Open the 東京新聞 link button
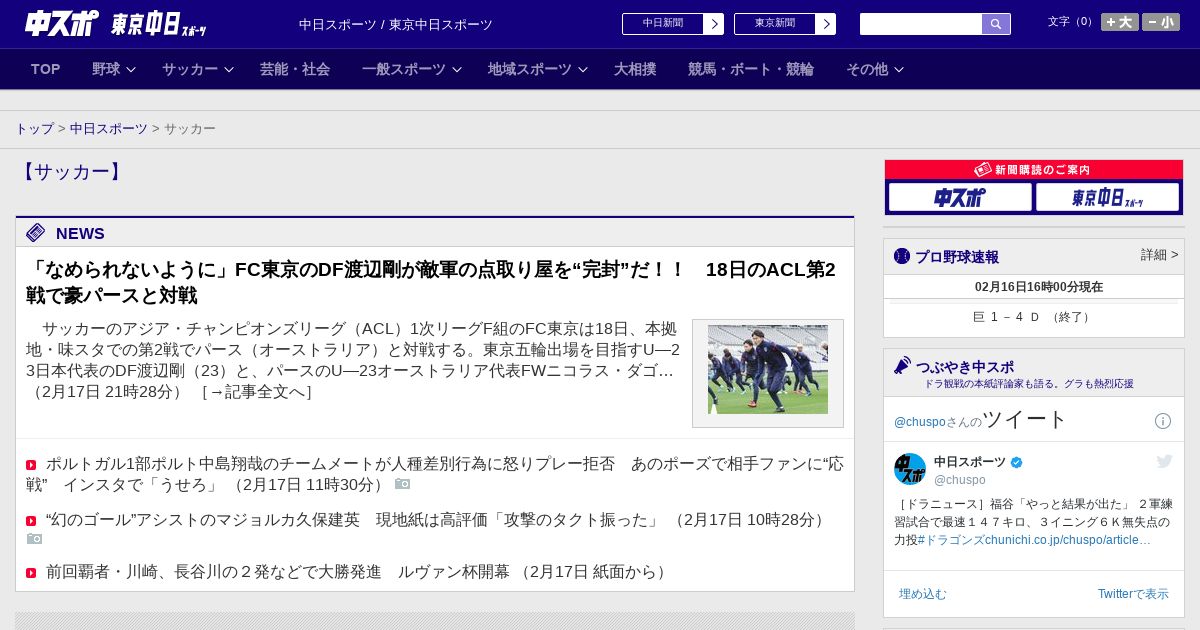 pos(784,24)
